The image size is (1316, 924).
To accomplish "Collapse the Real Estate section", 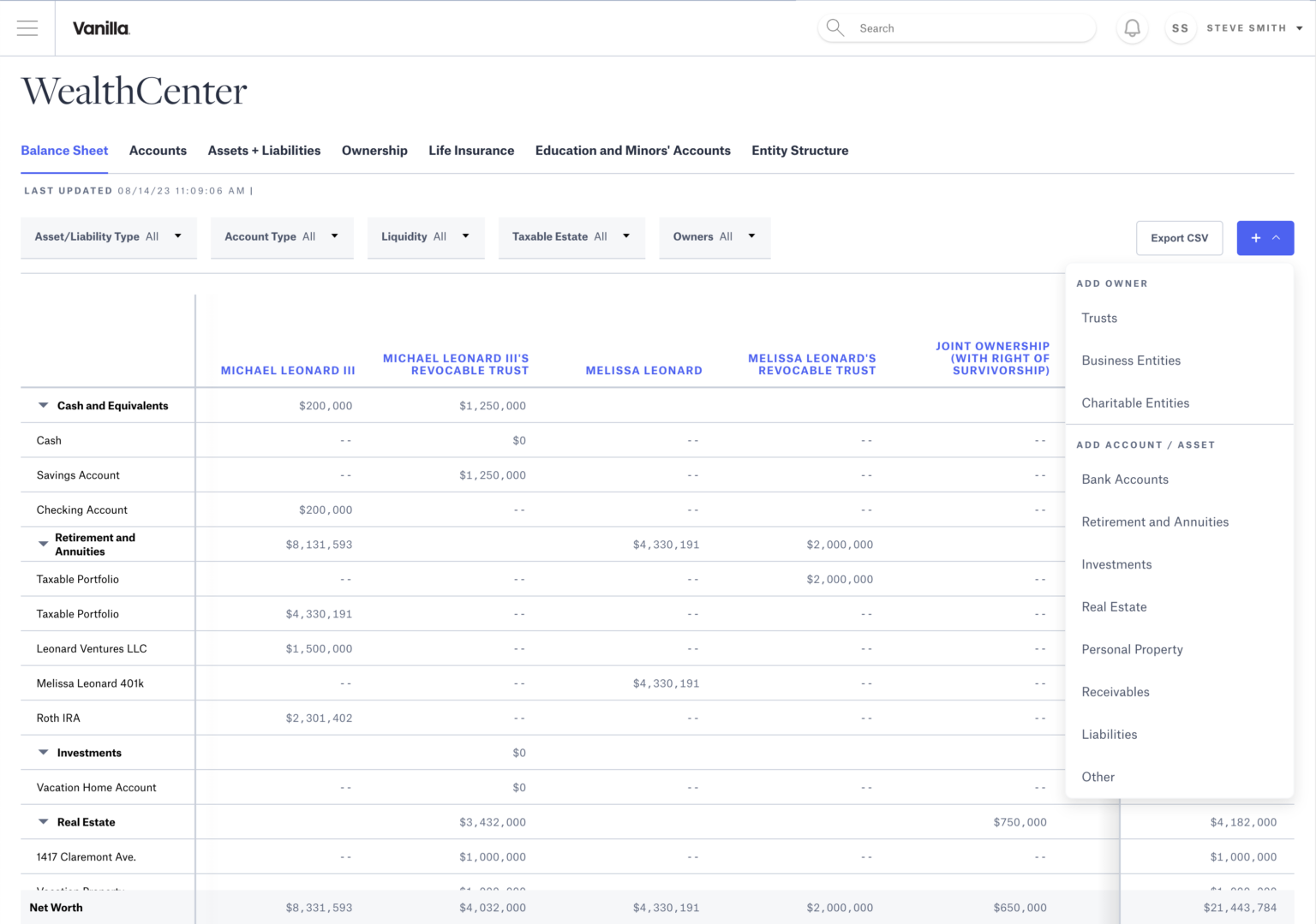I will pyautogui.click(x=43, y=821).
